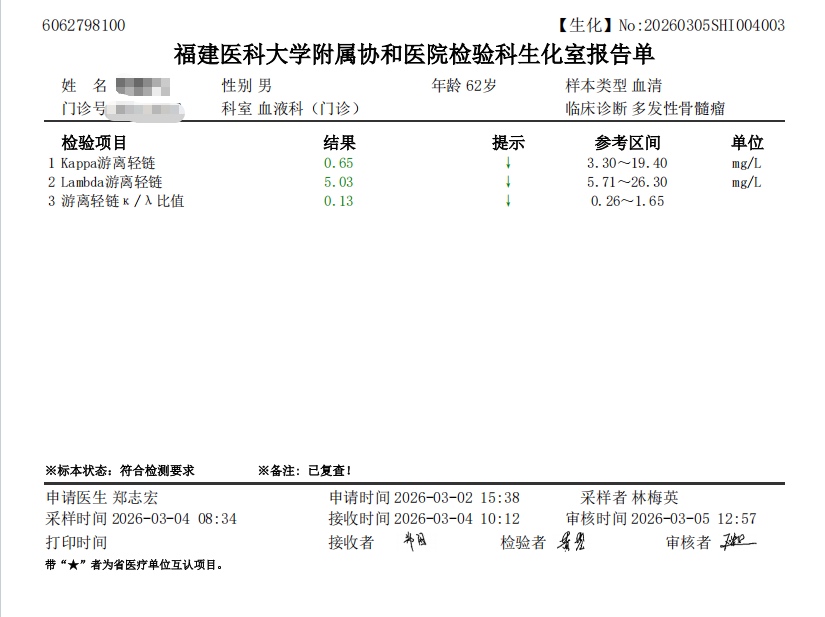This screenshot has width=825, height=617.
Task: Select the Kappa result value 0.65
Action: 338,163
